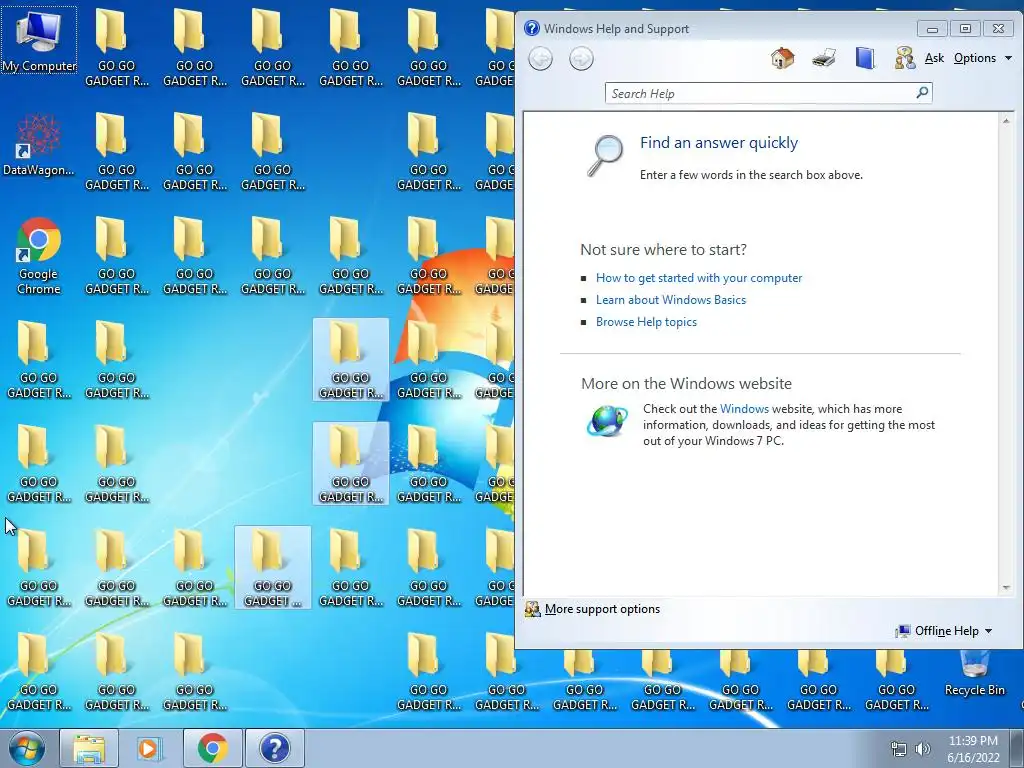Open the Browse Help book icon
Viewport: 1024px width, 768px height.
click(x=865, y=59)
